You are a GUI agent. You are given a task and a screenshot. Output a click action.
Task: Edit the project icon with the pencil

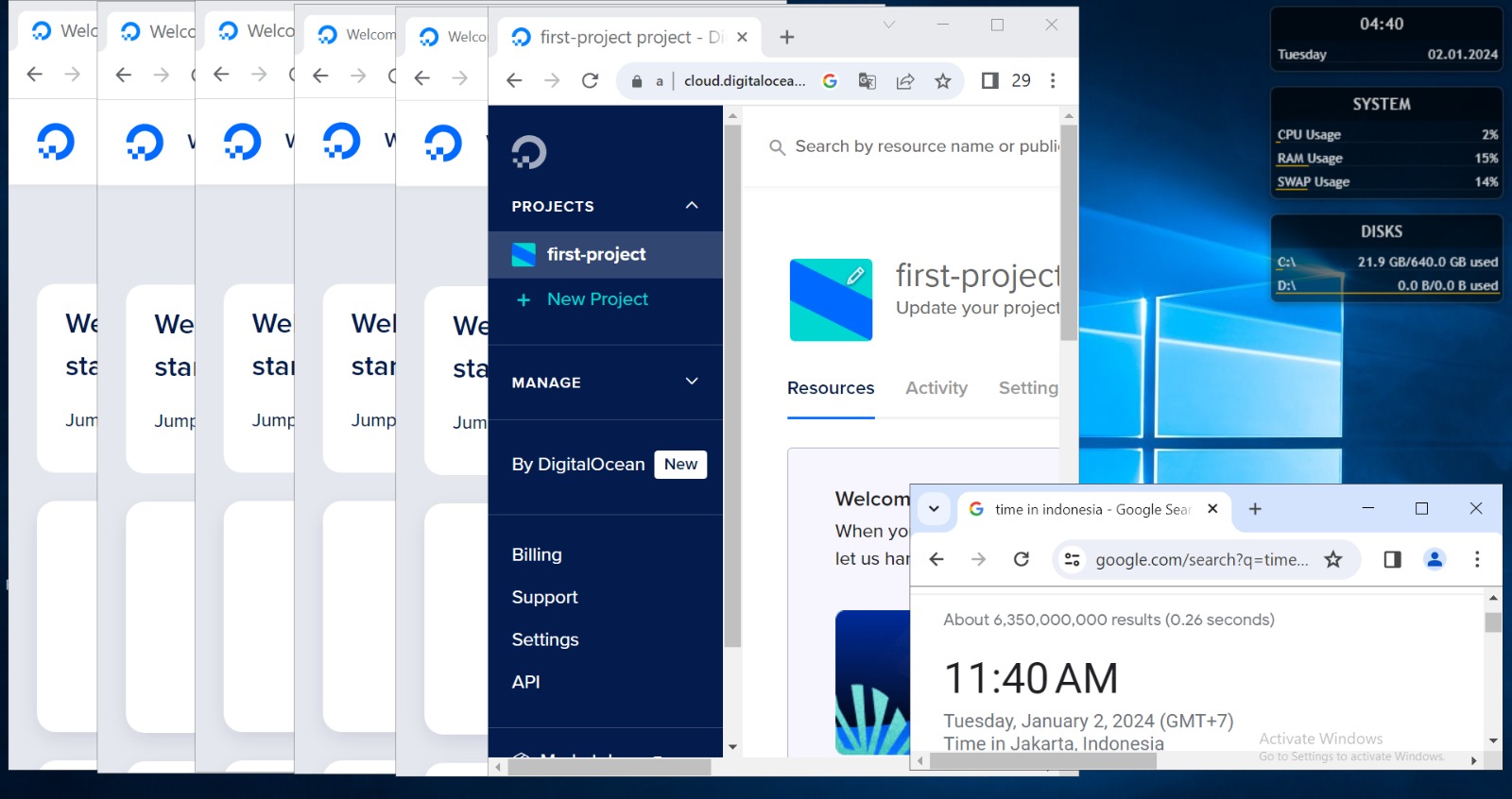click(855, 276)
